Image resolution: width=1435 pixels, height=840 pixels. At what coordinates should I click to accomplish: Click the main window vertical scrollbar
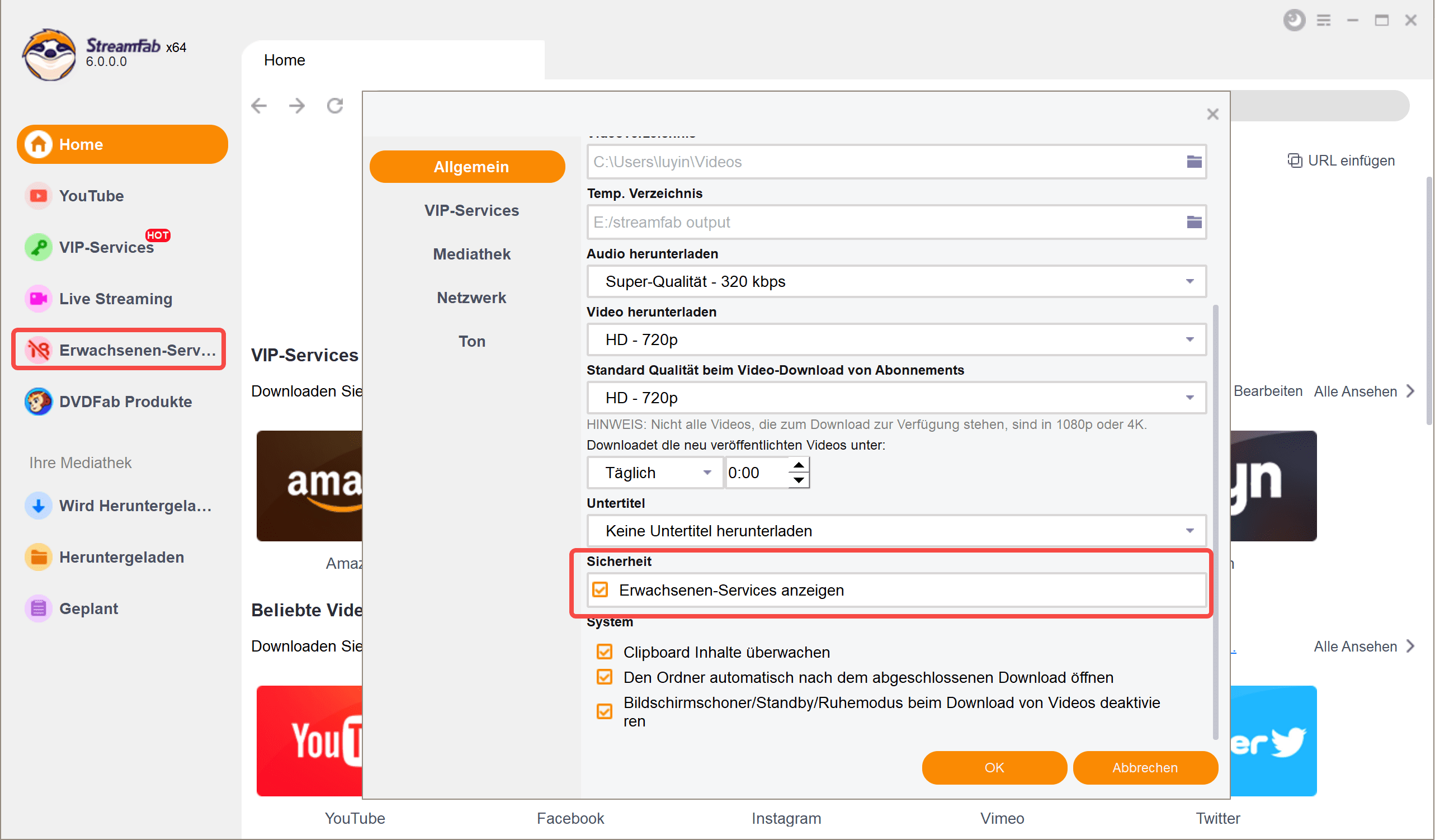[x=1428, y=301]
